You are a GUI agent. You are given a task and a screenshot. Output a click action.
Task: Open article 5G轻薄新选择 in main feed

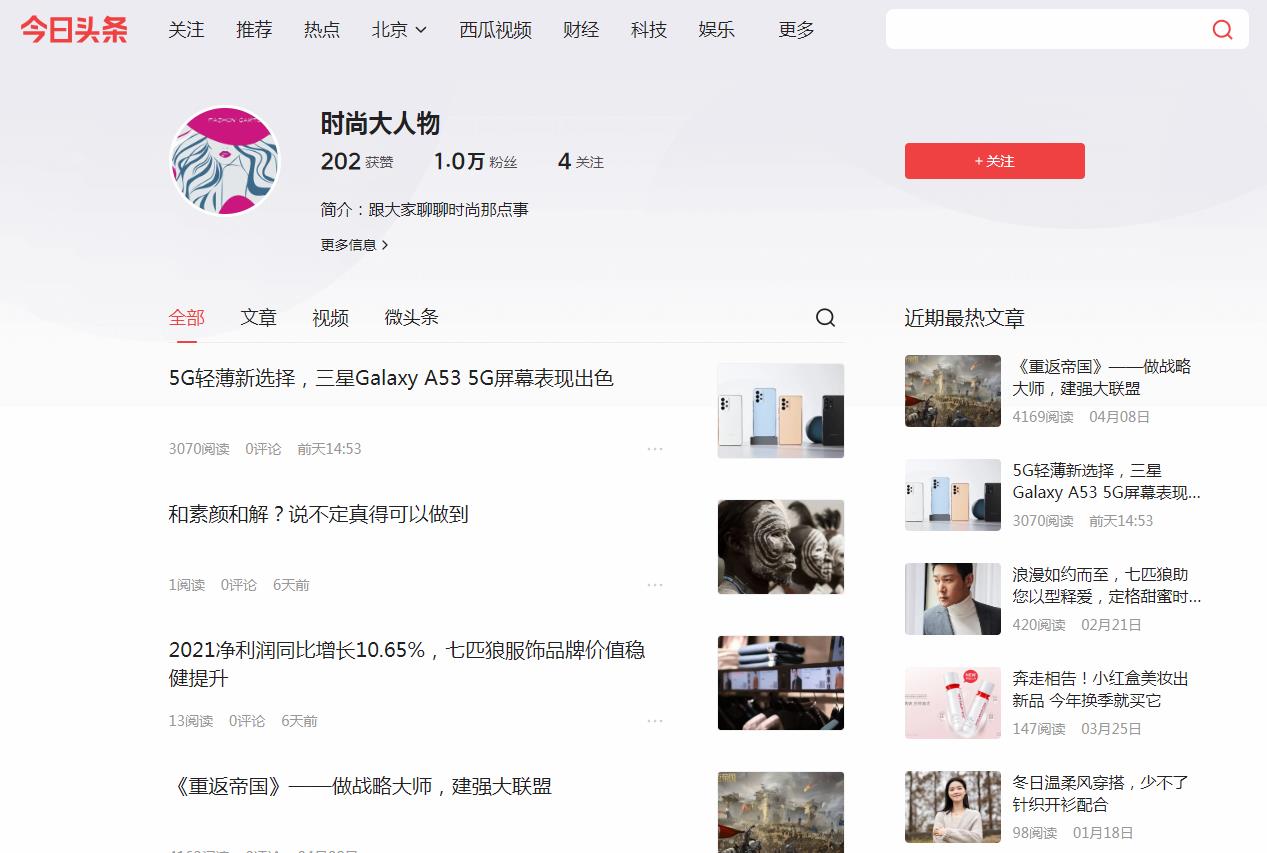pyautogui.click(x=391, y=378)
